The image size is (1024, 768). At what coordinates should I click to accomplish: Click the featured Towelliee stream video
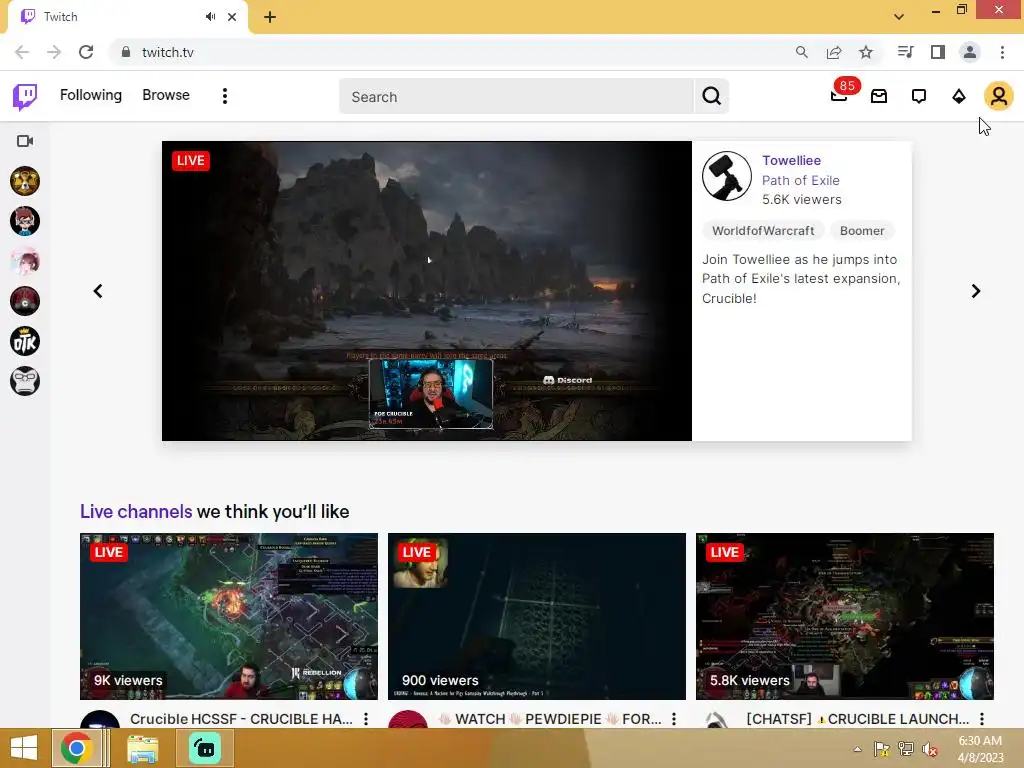coord(426,291)
